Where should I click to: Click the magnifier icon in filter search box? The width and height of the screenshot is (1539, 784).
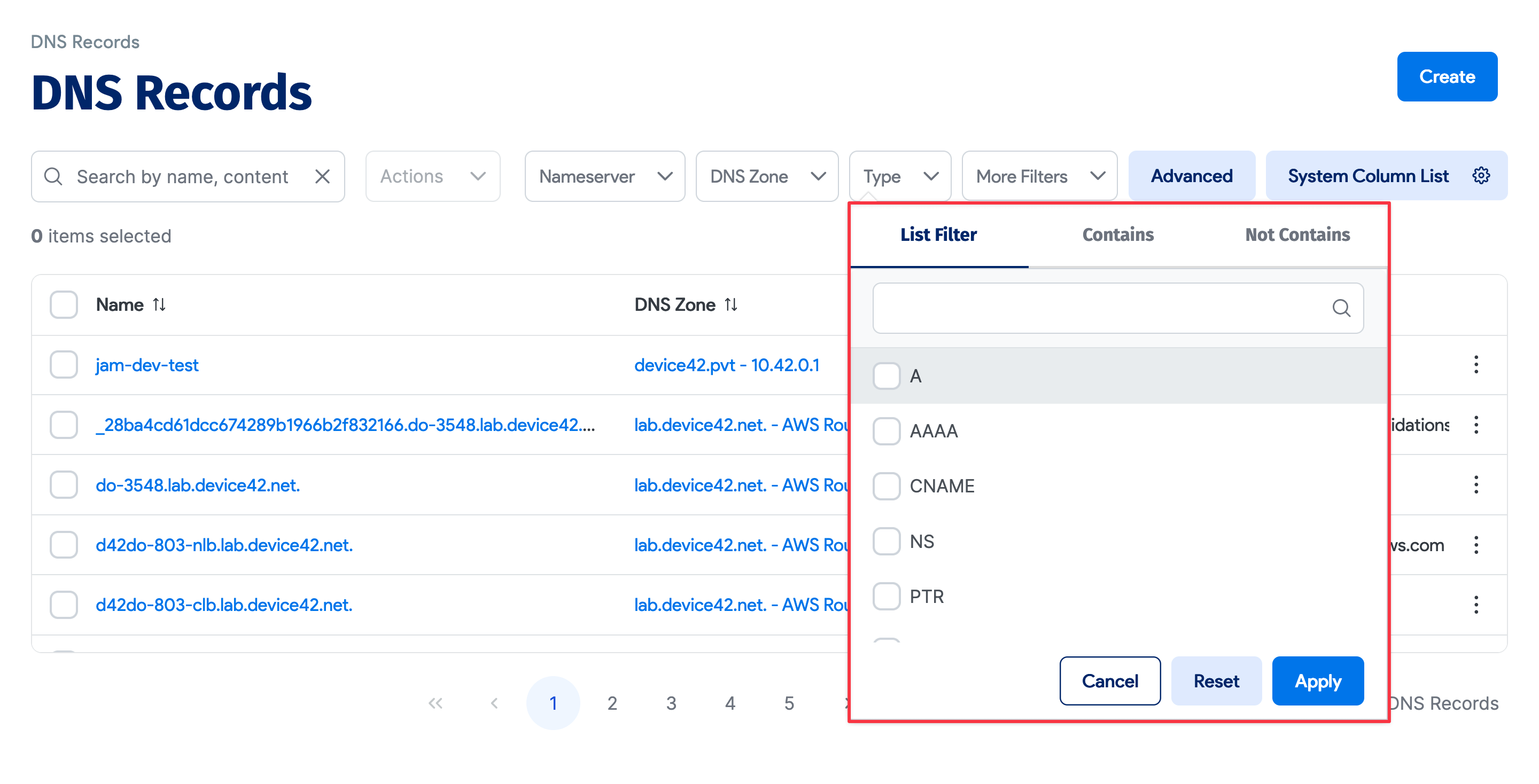(1341, 308)
